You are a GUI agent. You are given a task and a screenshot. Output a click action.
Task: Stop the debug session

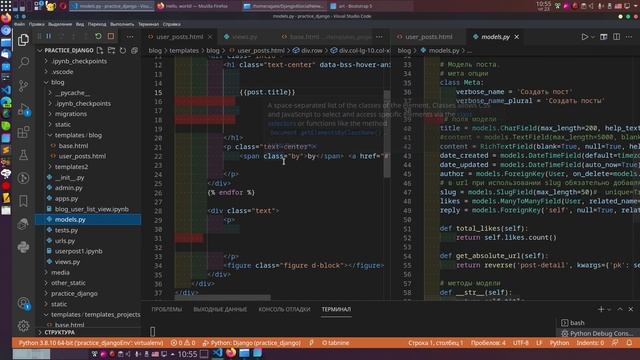click(x=111, y=36)
